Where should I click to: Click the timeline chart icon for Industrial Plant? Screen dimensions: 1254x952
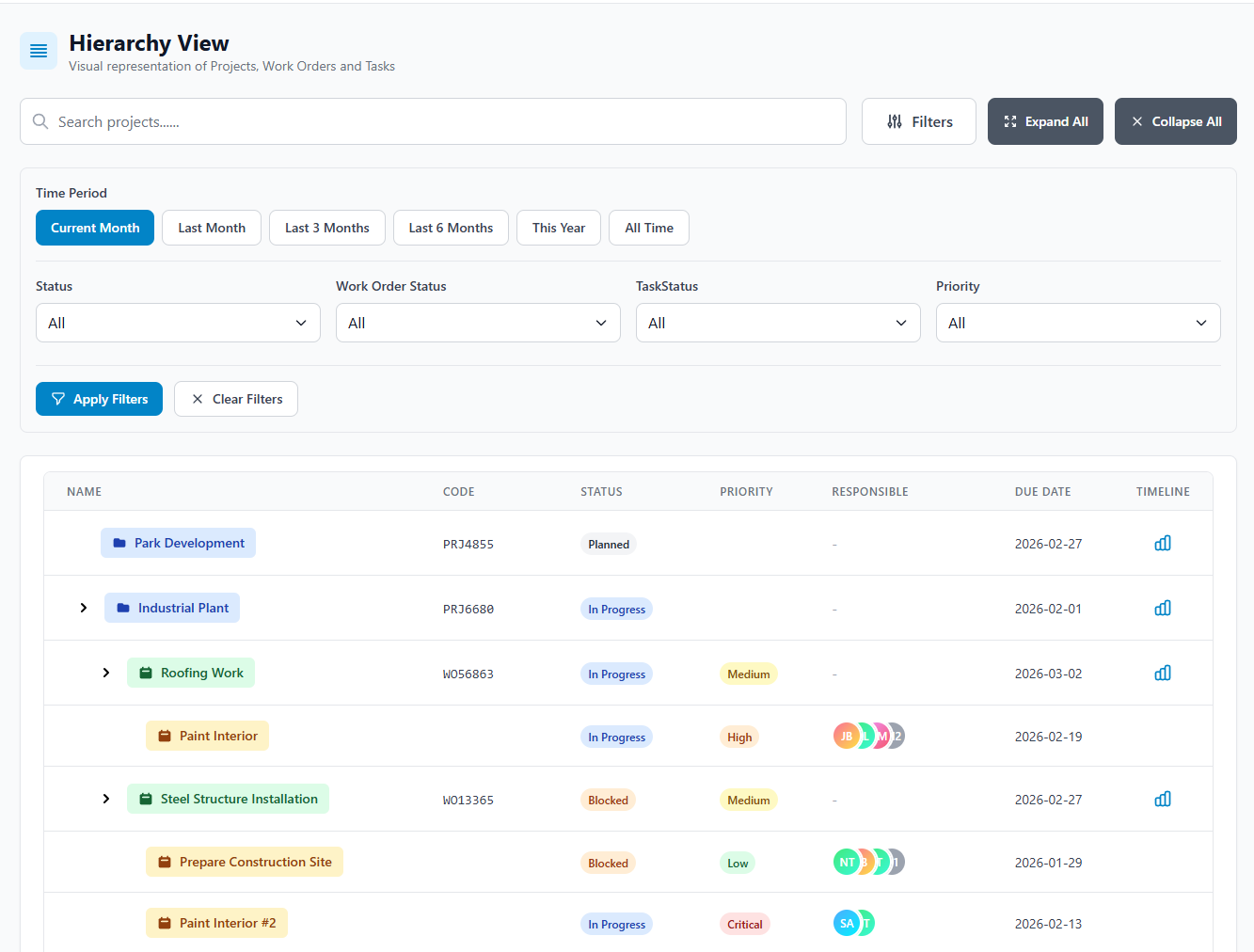(x=1163, y=608)
